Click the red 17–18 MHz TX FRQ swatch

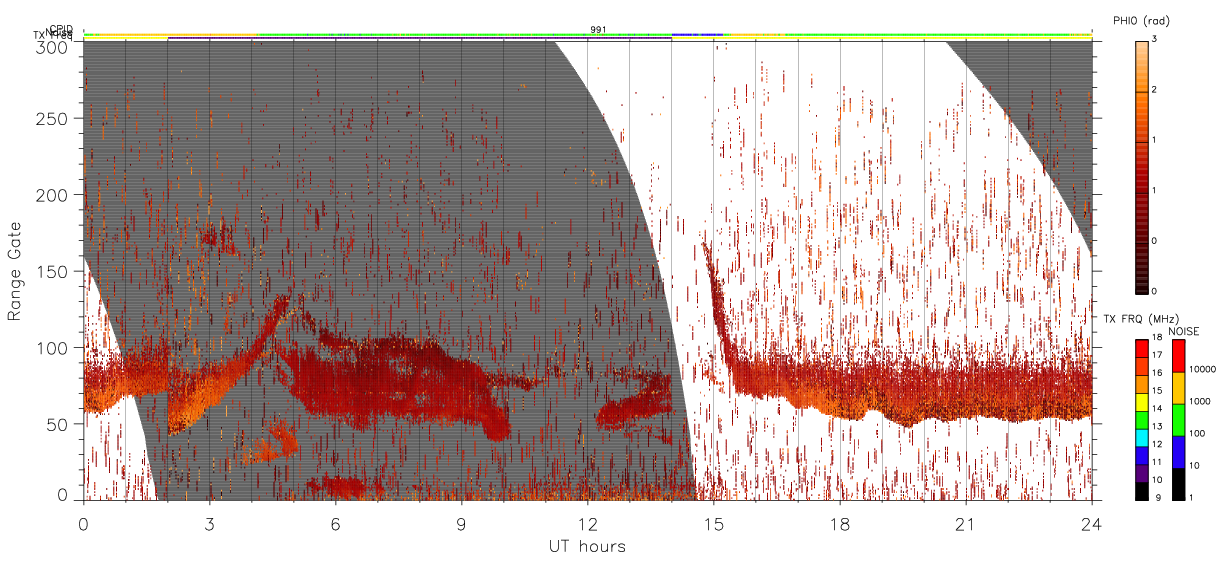pos(1141,348)
